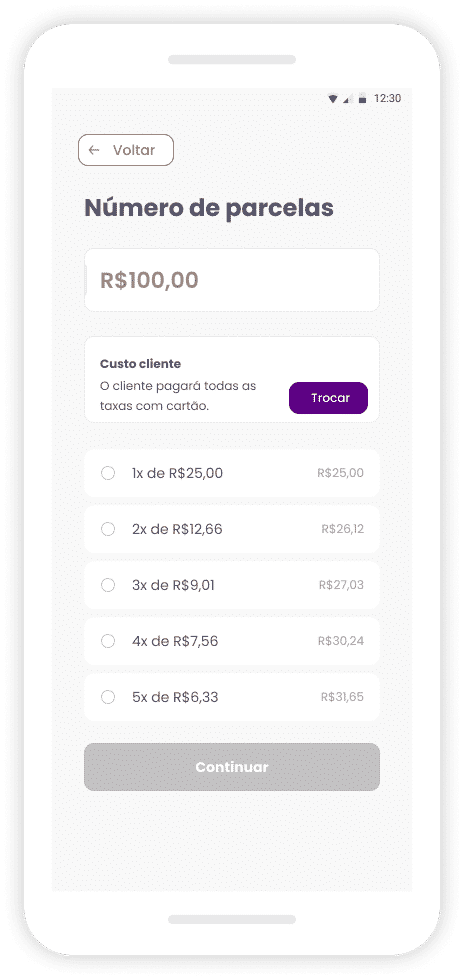Tap the R$27,03 total on the third row
The height and width of the screenshot is (979, 464).
click(x=341, y=585)
